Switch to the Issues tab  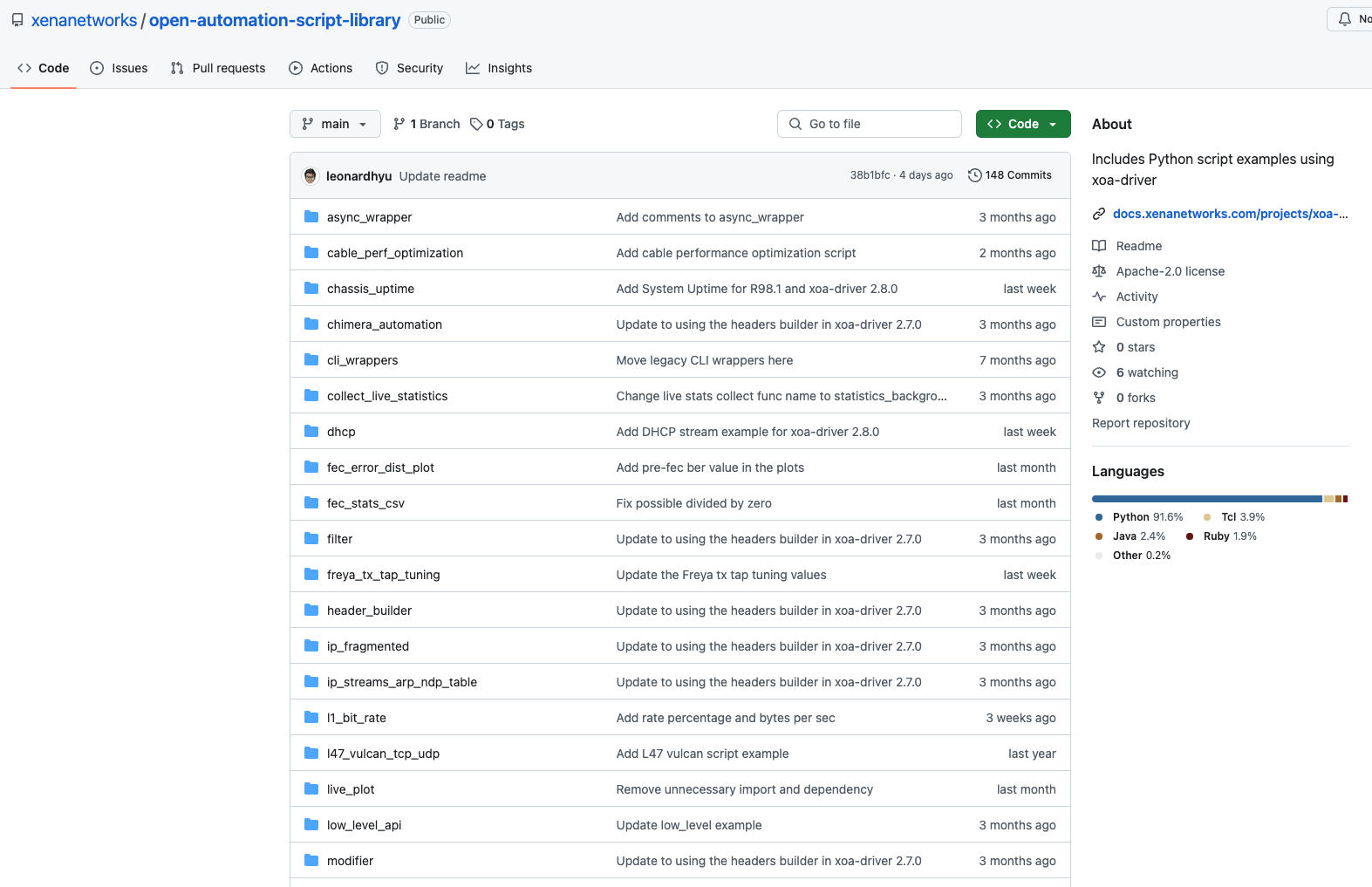tap(119, 68)
